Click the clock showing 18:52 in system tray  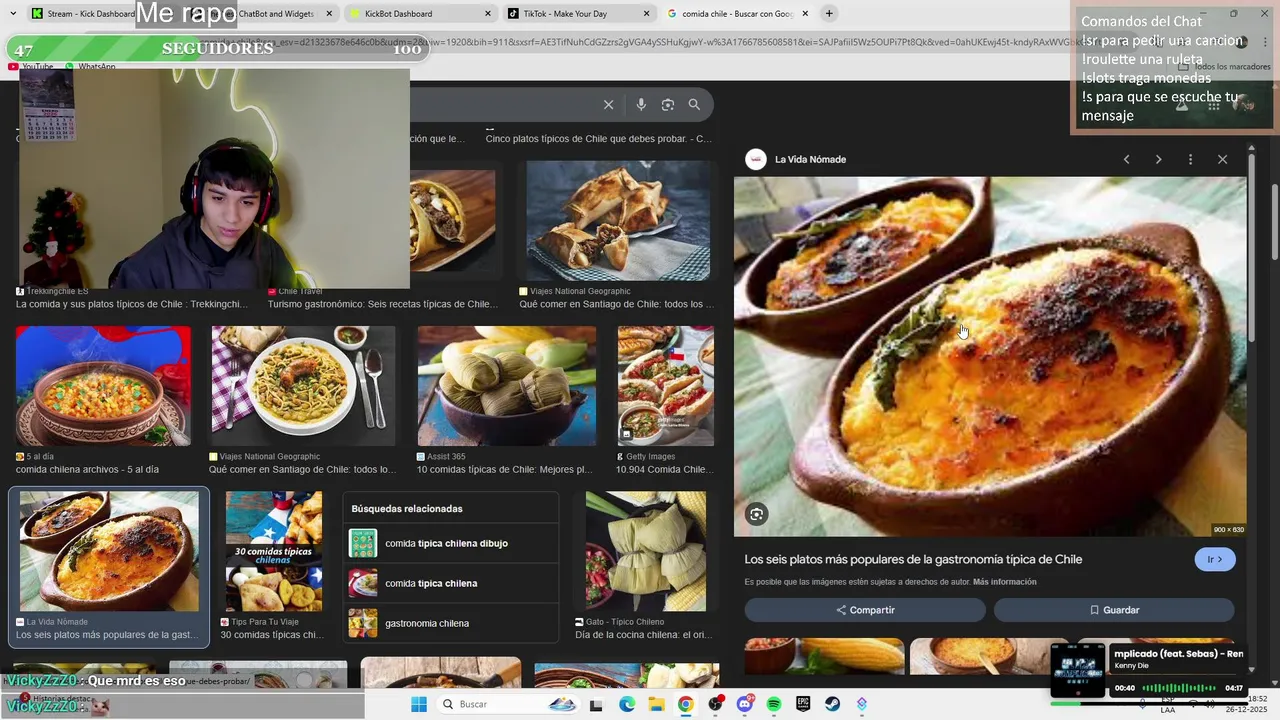coord(1257,699)
